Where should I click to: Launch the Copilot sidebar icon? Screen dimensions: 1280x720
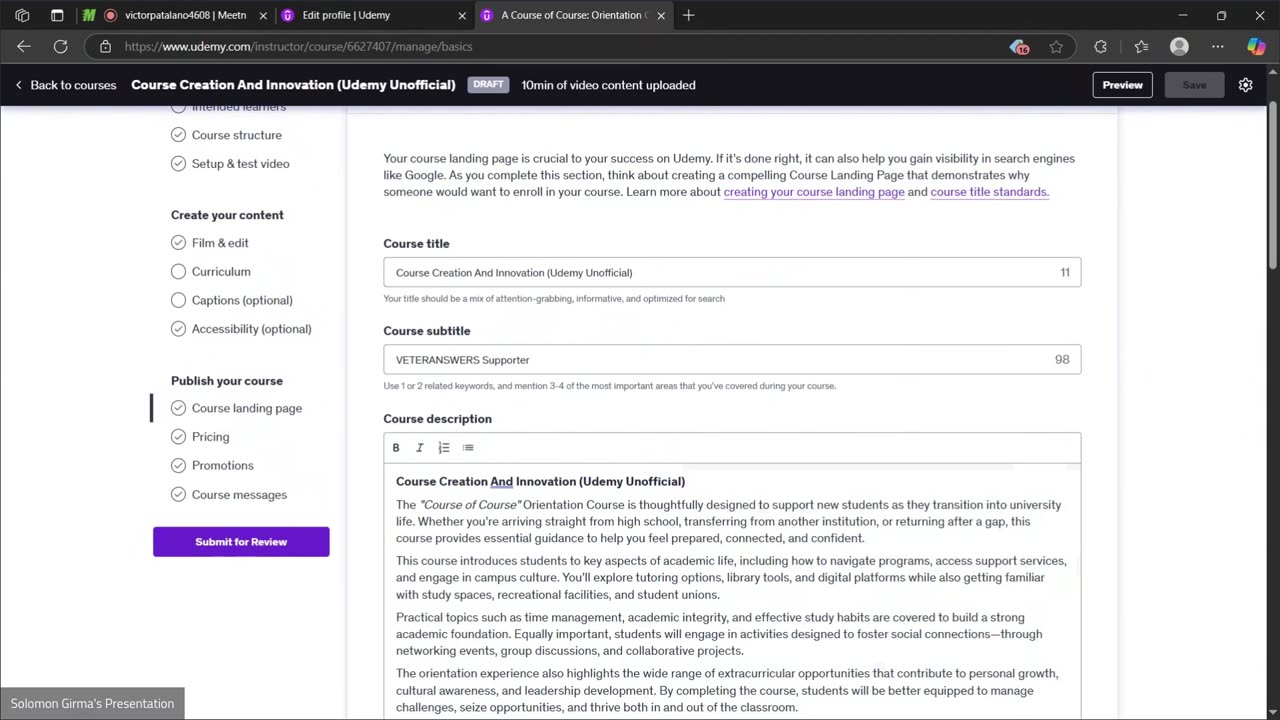coord(1256,46)
